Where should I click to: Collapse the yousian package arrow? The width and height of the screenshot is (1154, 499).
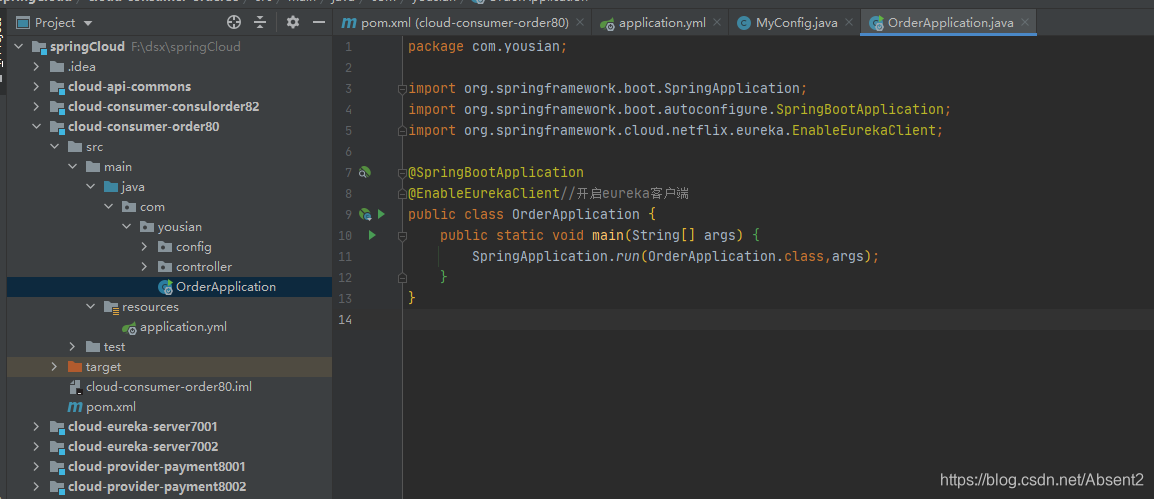pos(127,227)
